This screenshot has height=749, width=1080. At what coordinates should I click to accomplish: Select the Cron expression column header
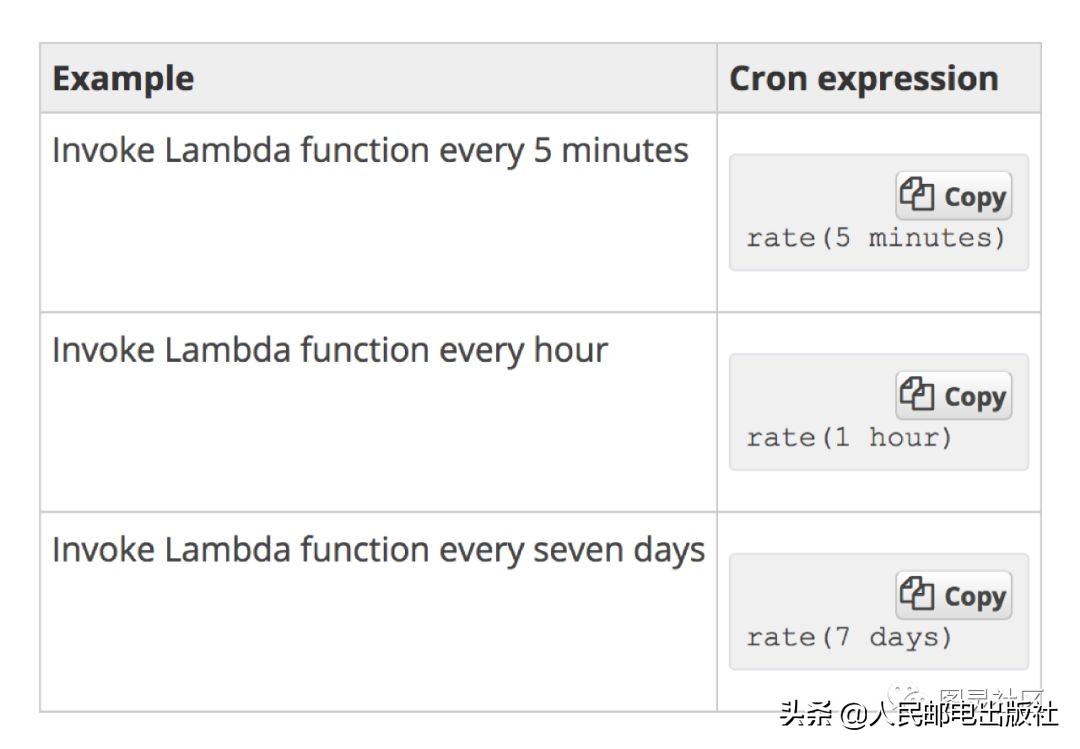click(863, 78)
